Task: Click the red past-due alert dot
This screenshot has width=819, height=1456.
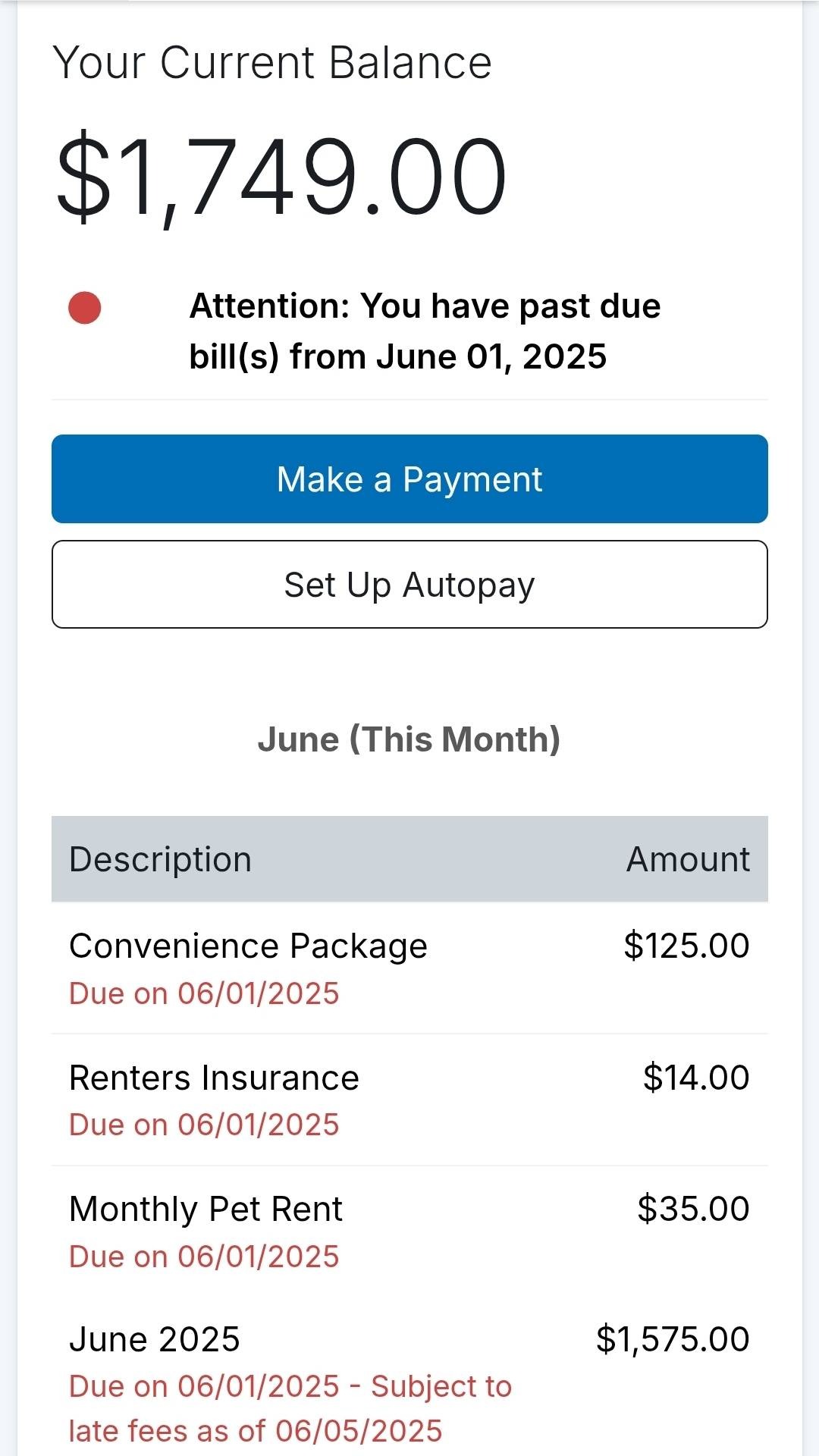Action: [x=85, y=308]
